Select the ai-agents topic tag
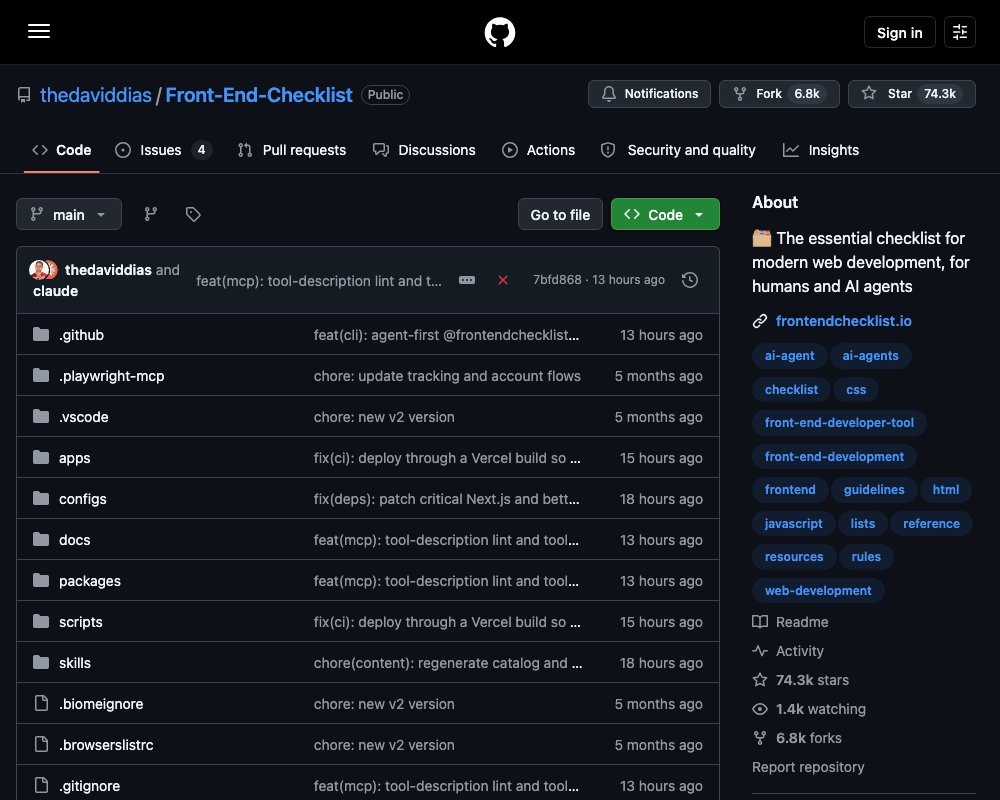The height and width of the screenshot is (800, 1000). [870, 355]
